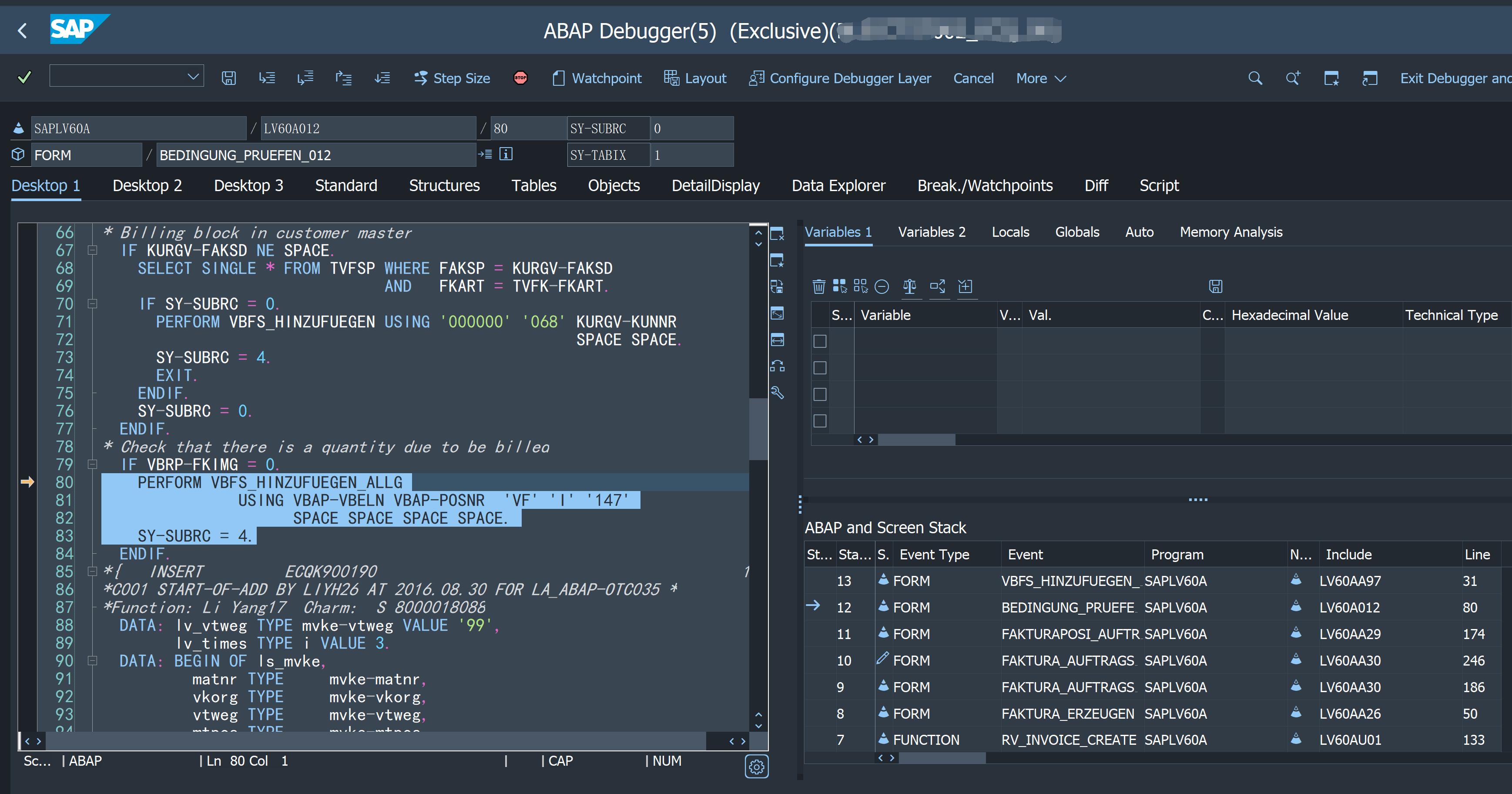The height and width of the screenshot is (794, 1512).
Task: Collapse the IF block at line 67
Action: pyautogui.click(x=92, y=250)
